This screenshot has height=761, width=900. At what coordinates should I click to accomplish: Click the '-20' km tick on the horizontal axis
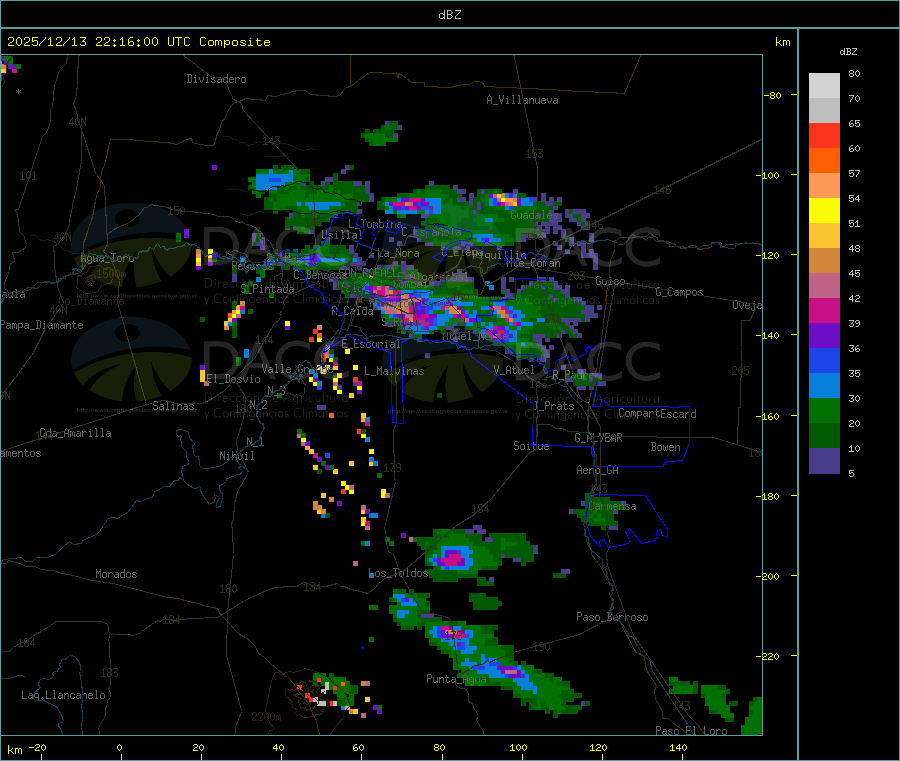click(x=37, y=748)
